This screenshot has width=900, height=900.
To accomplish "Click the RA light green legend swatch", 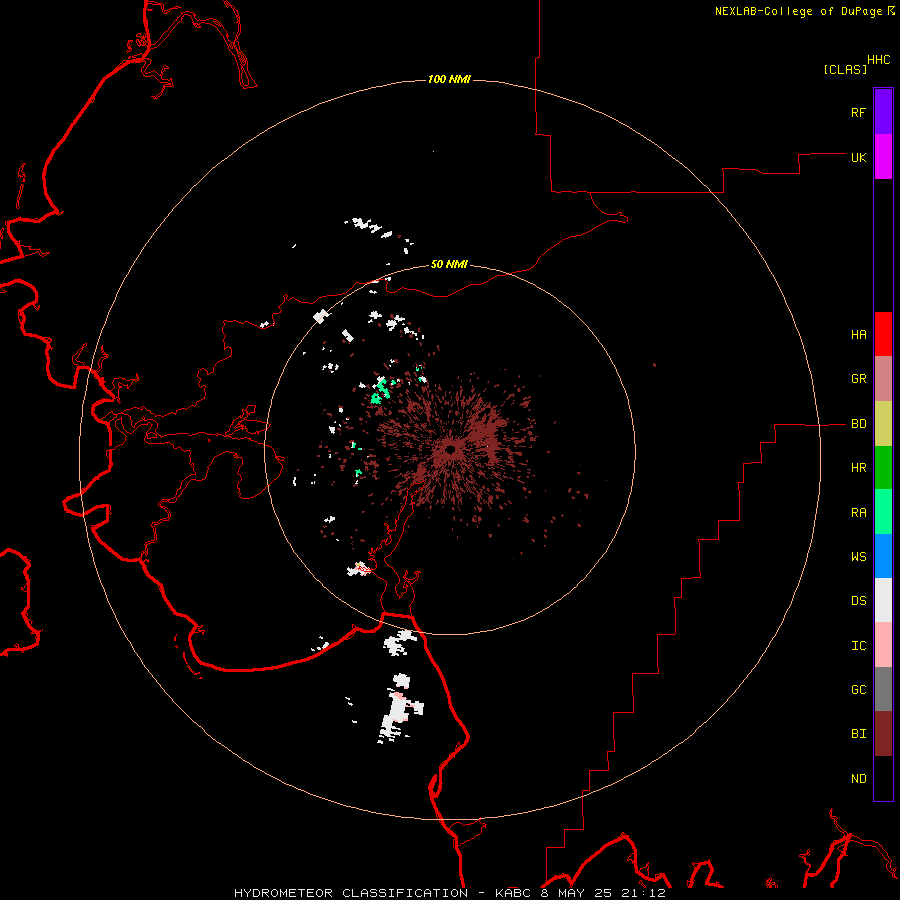I will tap(883, 512).
